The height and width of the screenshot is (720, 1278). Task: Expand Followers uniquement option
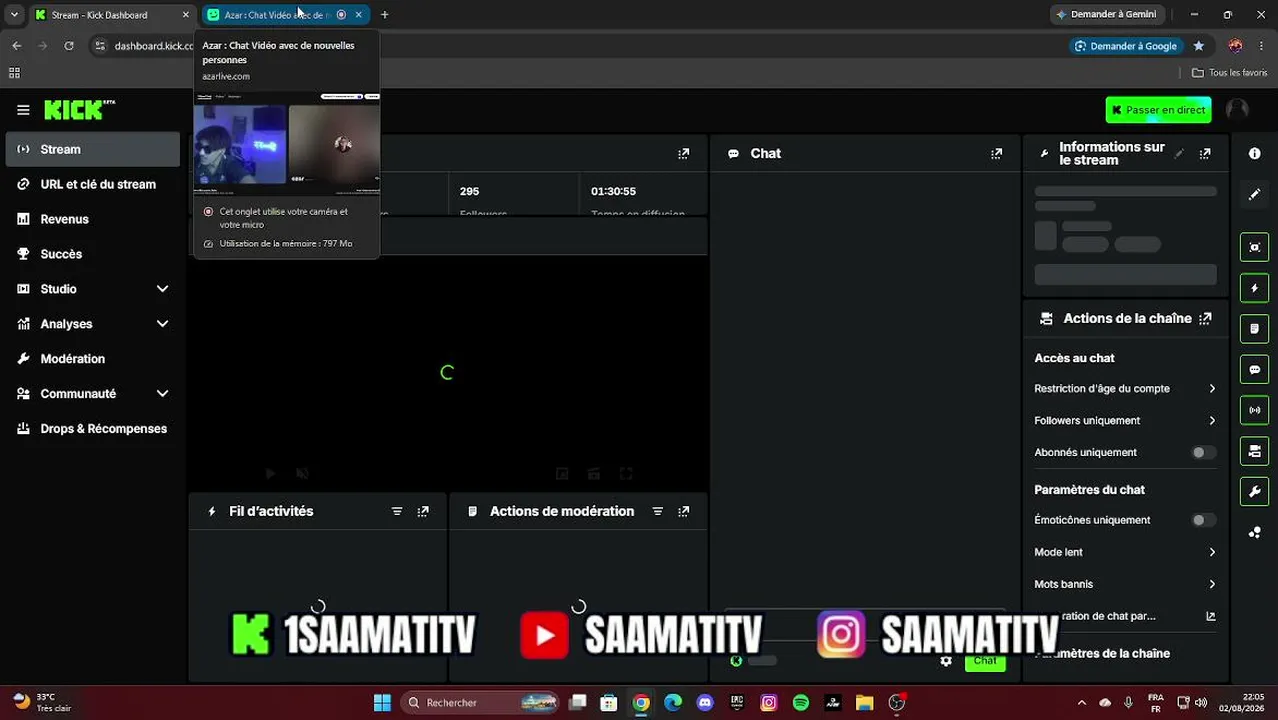pyautogui.click(x=1125, y=421)
